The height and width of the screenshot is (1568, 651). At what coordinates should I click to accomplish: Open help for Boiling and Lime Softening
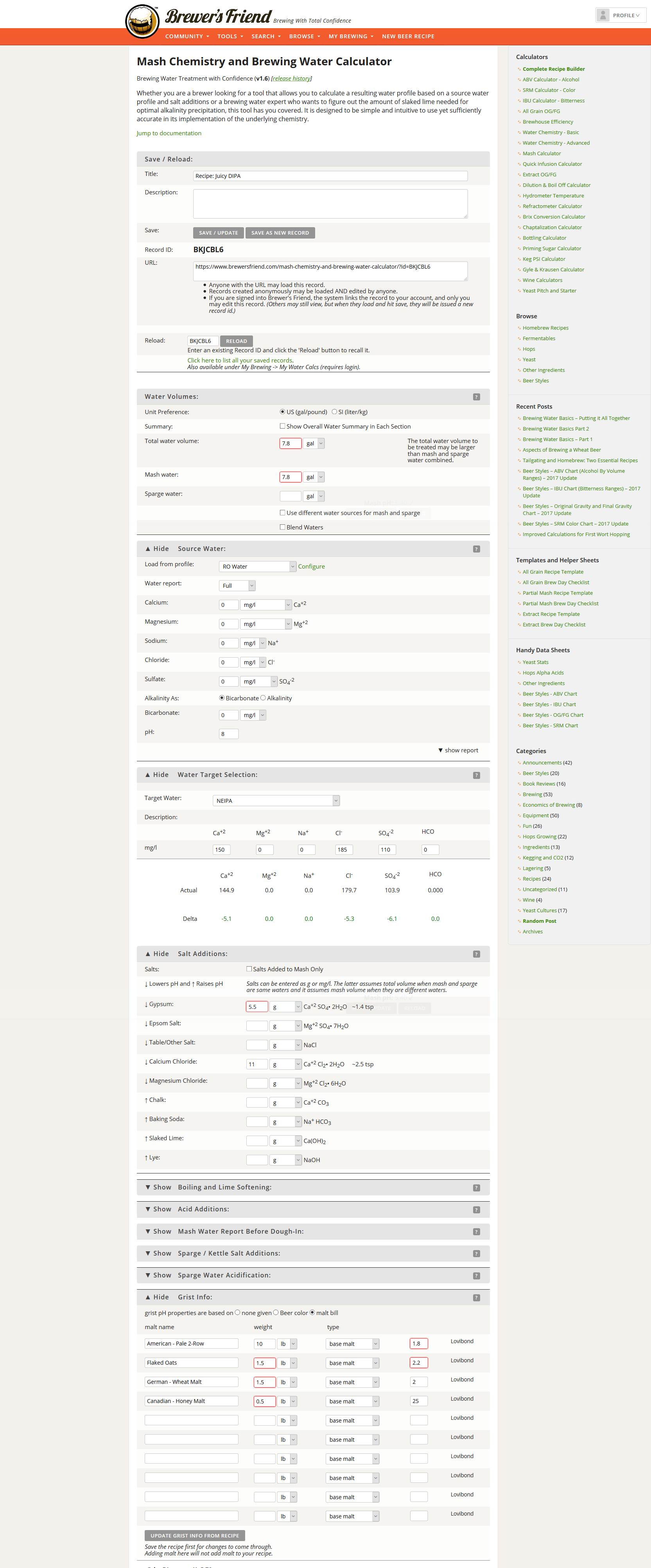tap(476, 1188)
